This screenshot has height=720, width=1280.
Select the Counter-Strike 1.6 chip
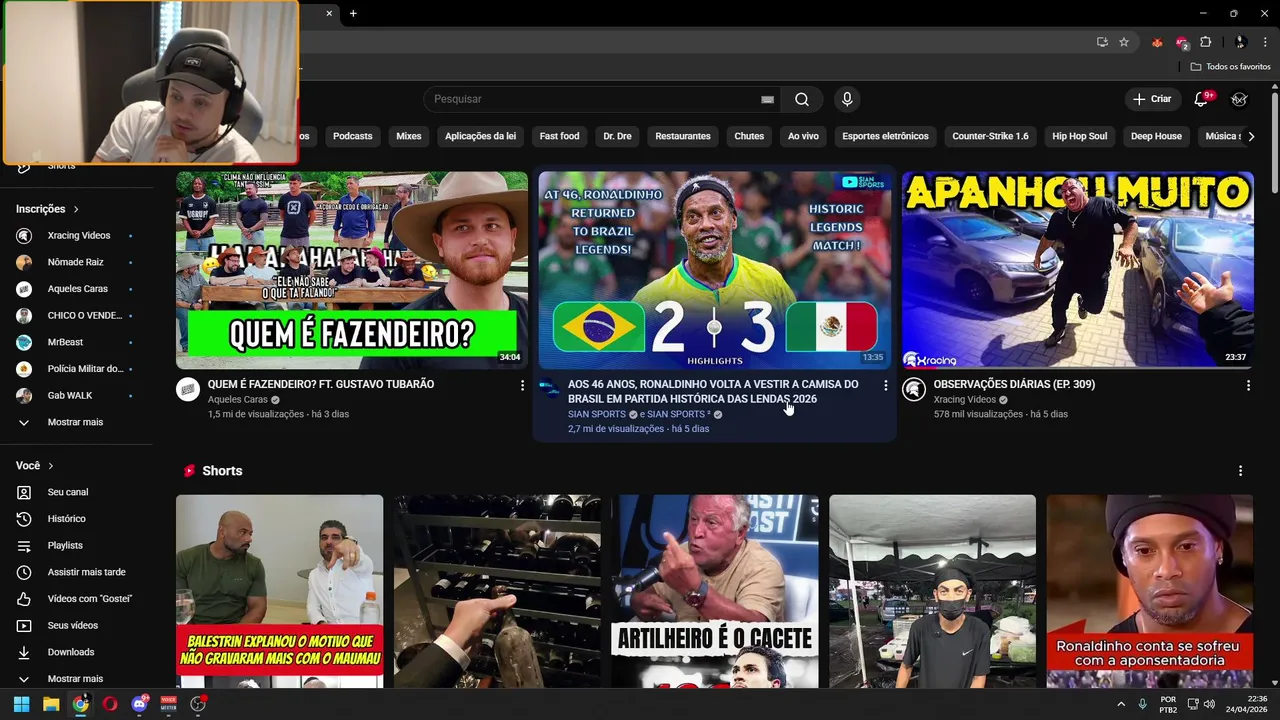tap(990, 136)
